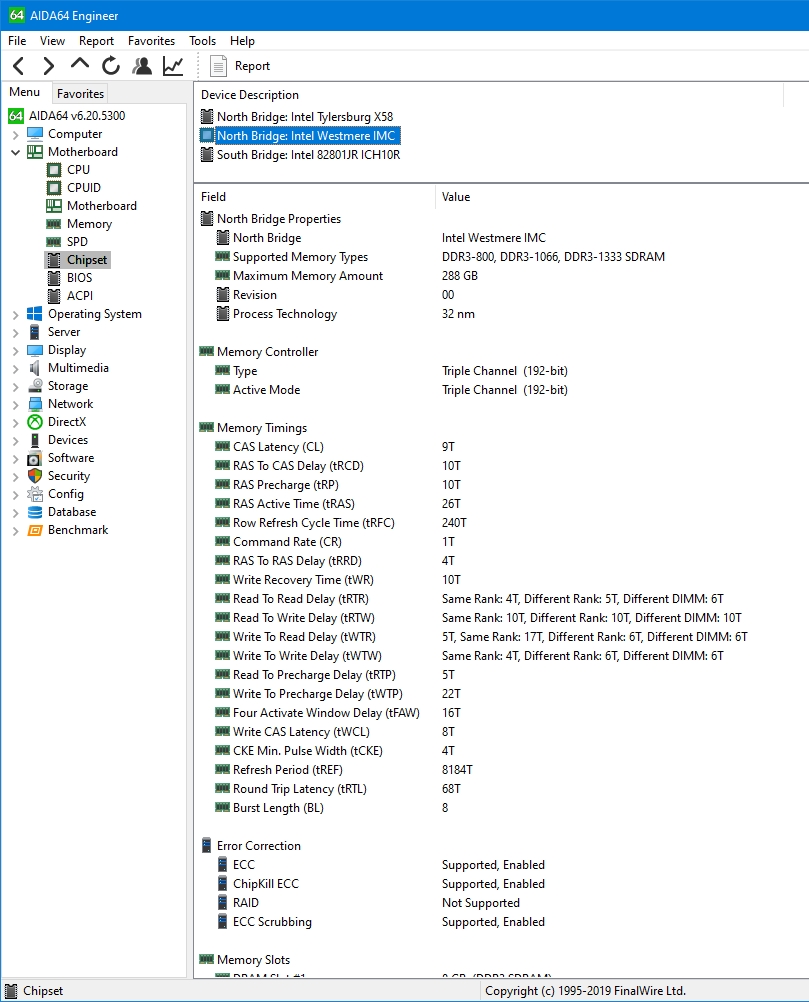Click the AIDA64 v6.20.5300 root icon
This screenshot has width=809, height=1002.
pos(16,116)
